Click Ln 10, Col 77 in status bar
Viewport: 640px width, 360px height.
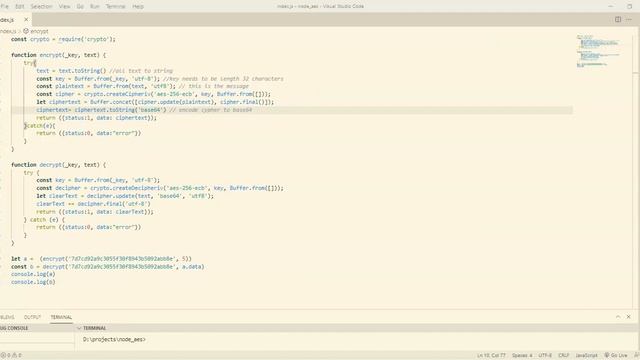tap(491, 356)
